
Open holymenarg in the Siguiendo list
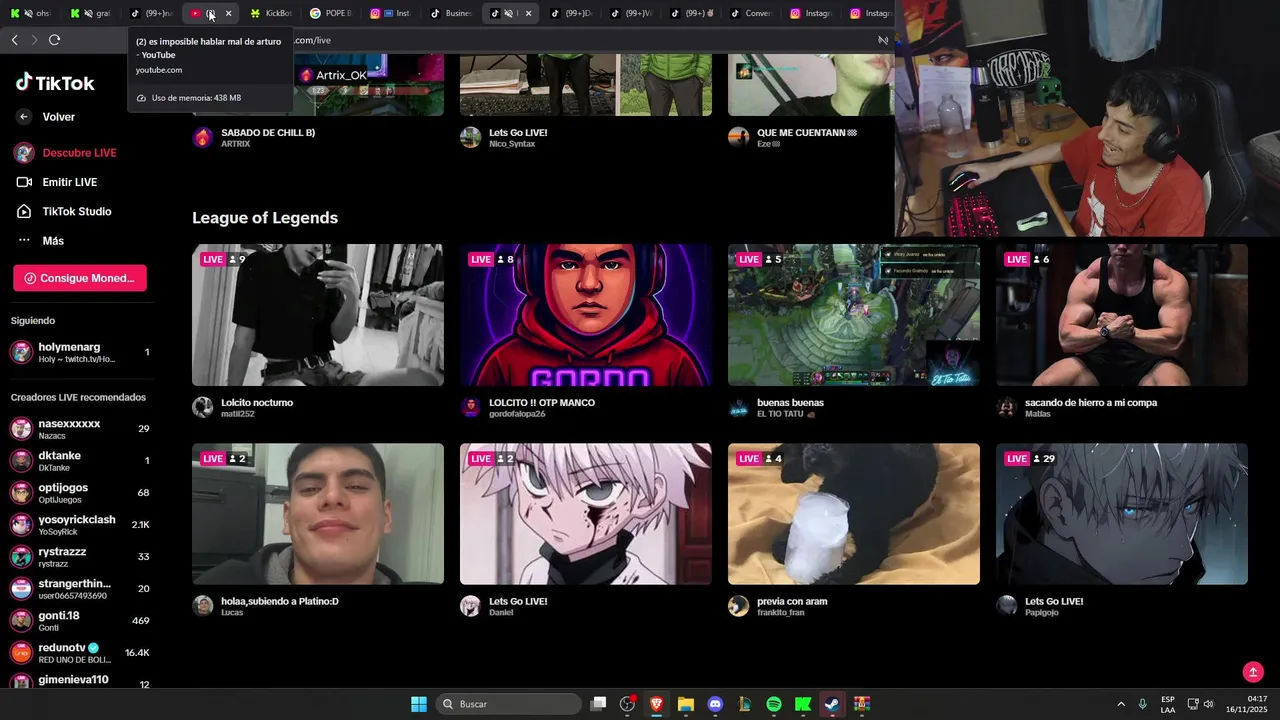coord(80,352)
